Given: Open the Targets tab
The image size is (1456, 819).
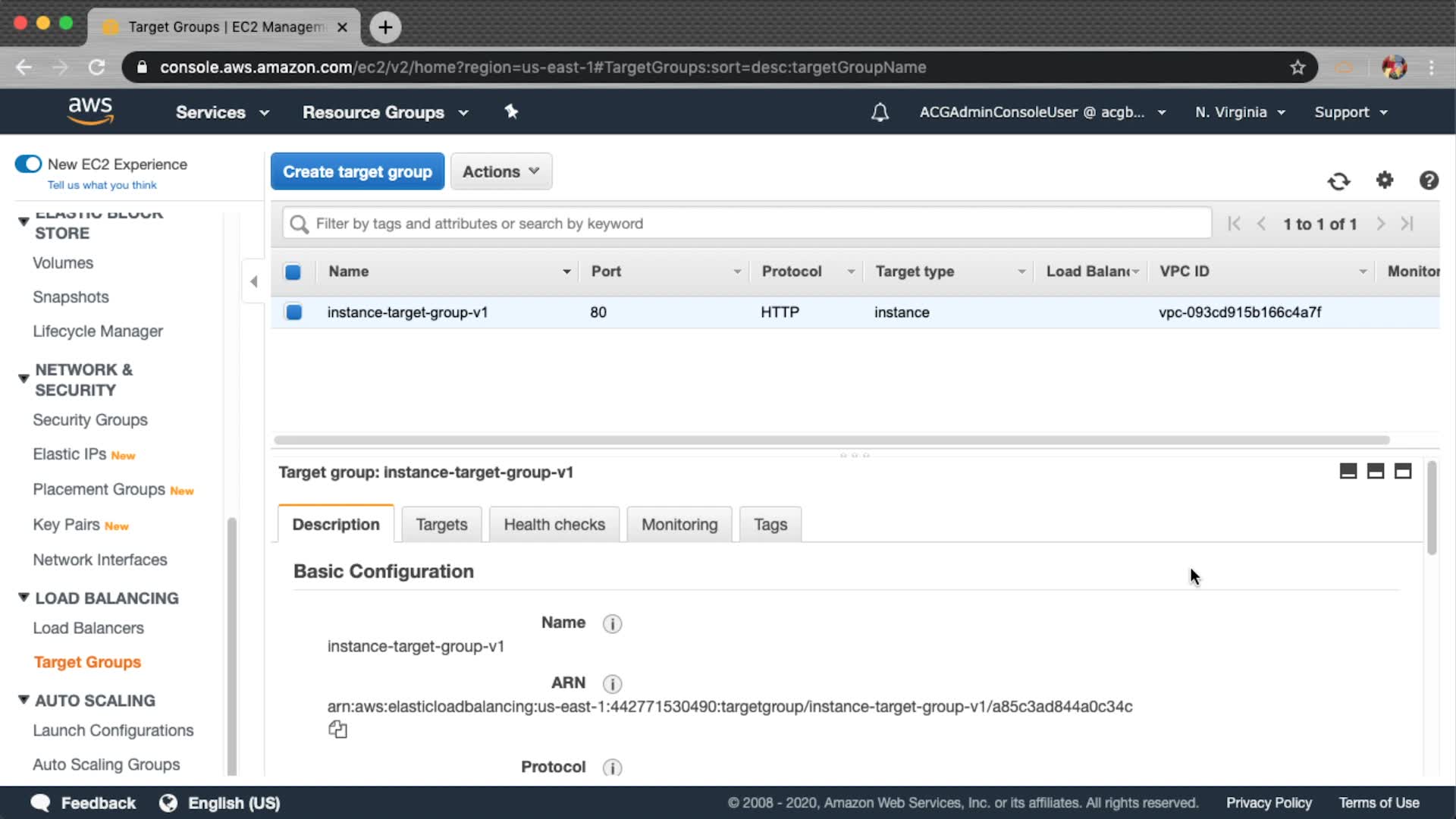Looking at the screenshot, I should click(441, 524).
